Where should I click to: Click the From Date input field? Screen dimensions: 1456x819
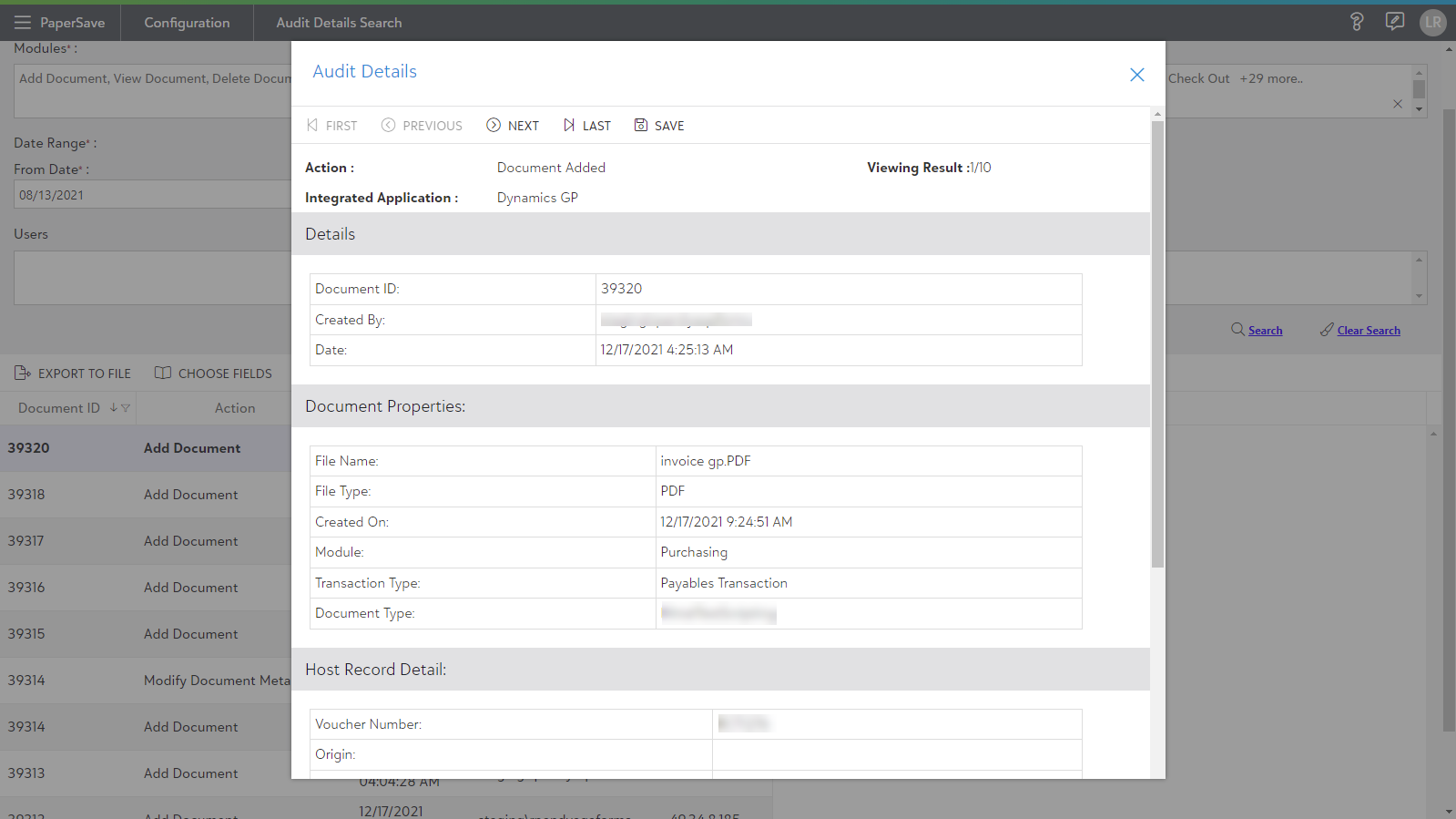(x=150, y=195)
